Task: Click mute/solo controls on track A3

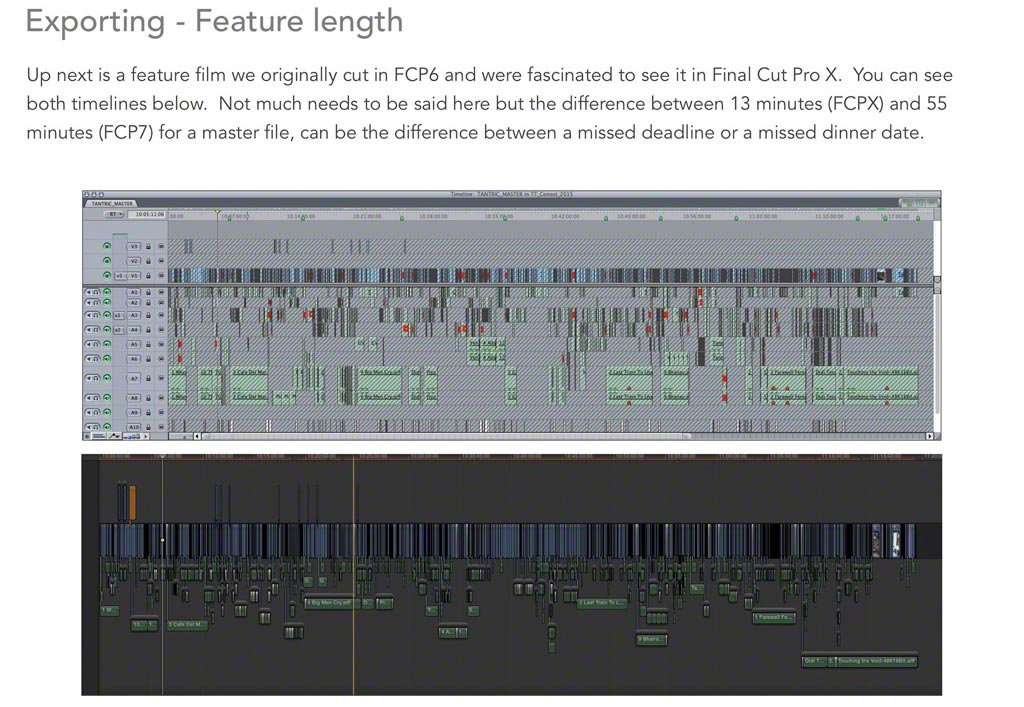Action: click(x=92, y=315)
